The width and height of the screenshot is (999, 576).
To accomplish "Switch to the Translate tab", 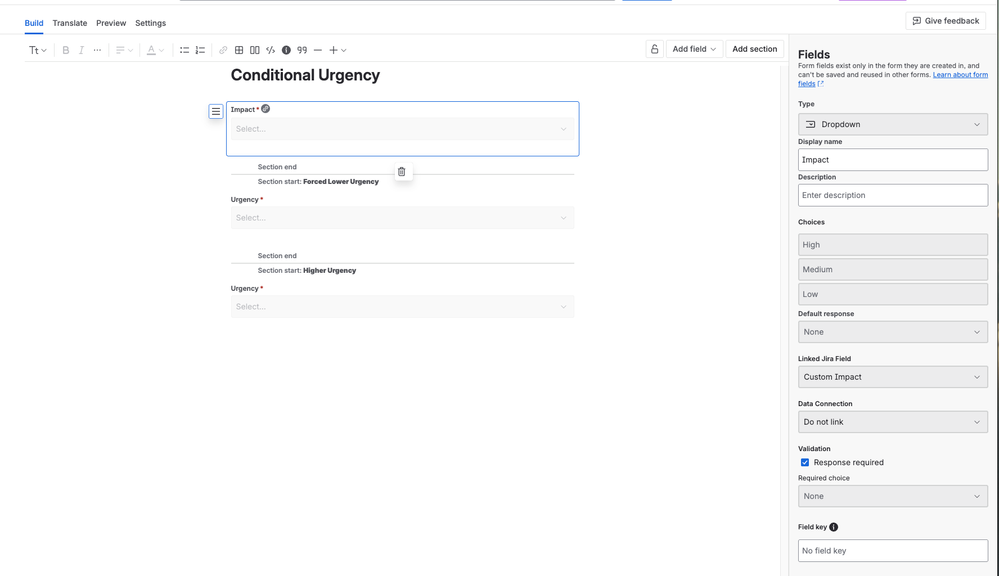I will tap(69, 23).
